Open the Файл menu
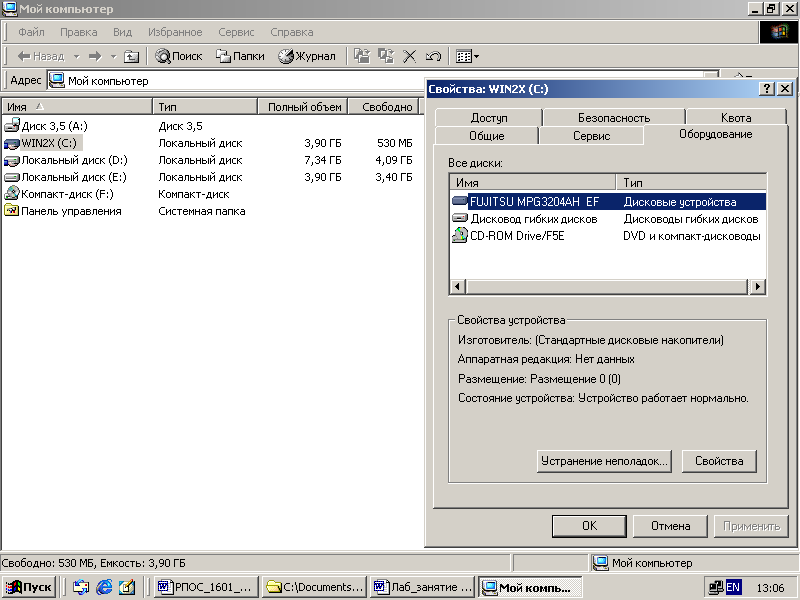Viewport: 800px width, 600px height. click(x=31, y=32)
